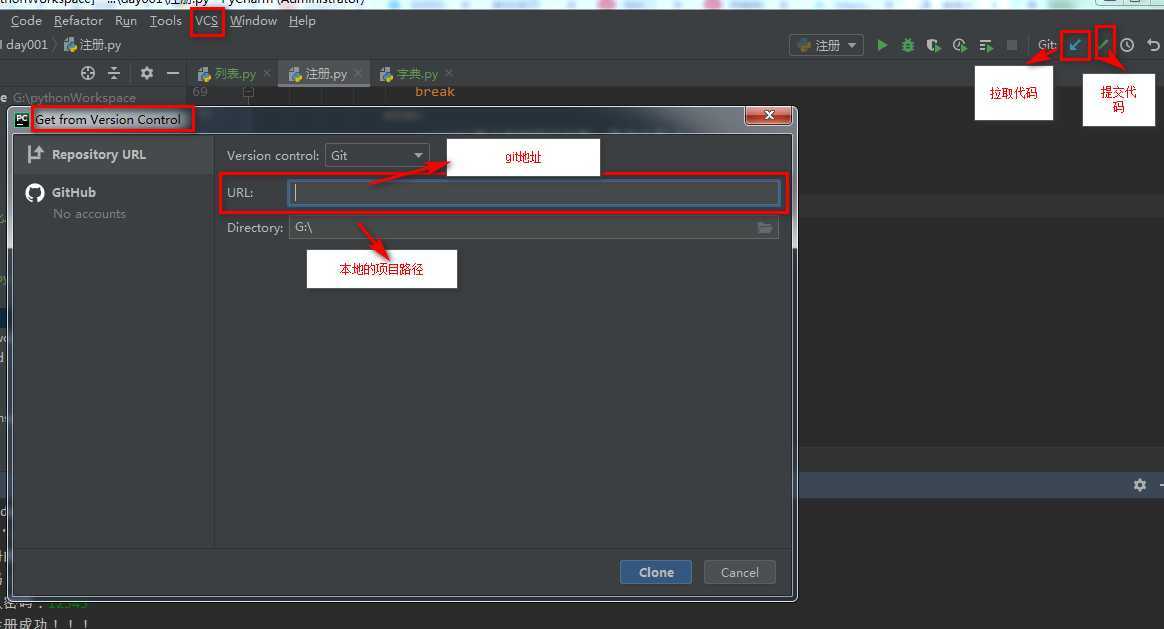Click the 'break' keyword in the editor
1164x629 pixels.
(x=435, y=92)
